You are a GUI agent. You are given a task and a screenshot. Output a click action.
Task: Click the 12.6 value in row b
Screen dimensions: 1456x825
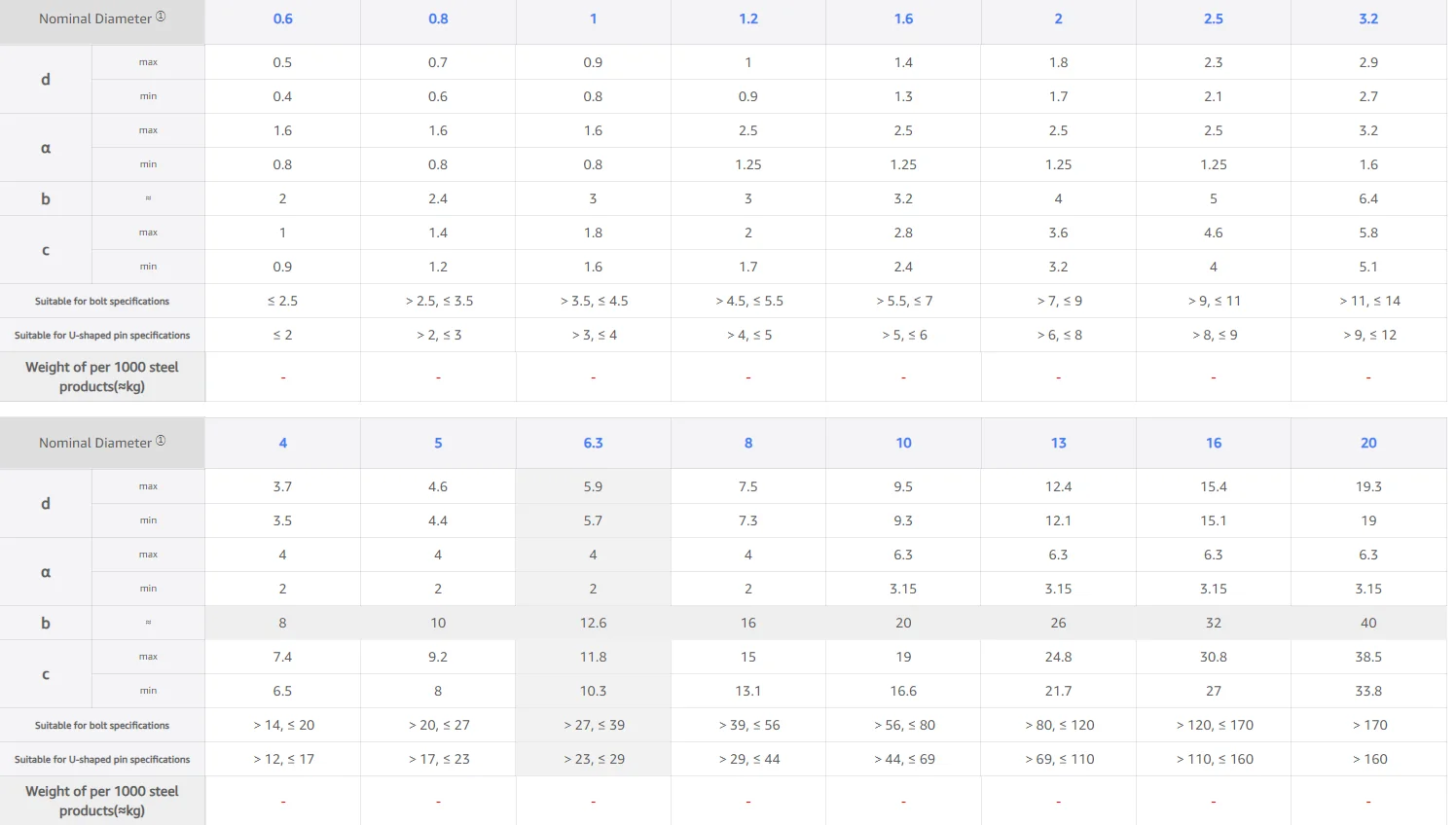(x=593, y=623)
